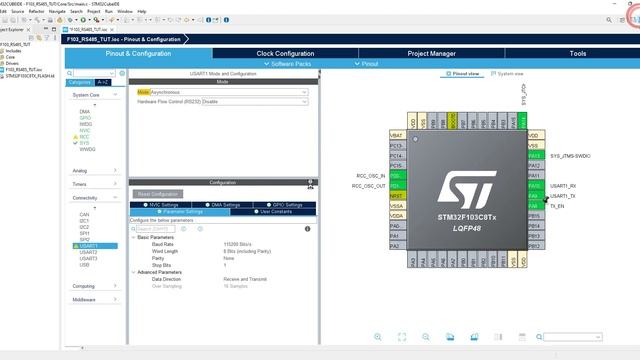
Task: Open the Project menu
Action: click(x=93, y=11)
